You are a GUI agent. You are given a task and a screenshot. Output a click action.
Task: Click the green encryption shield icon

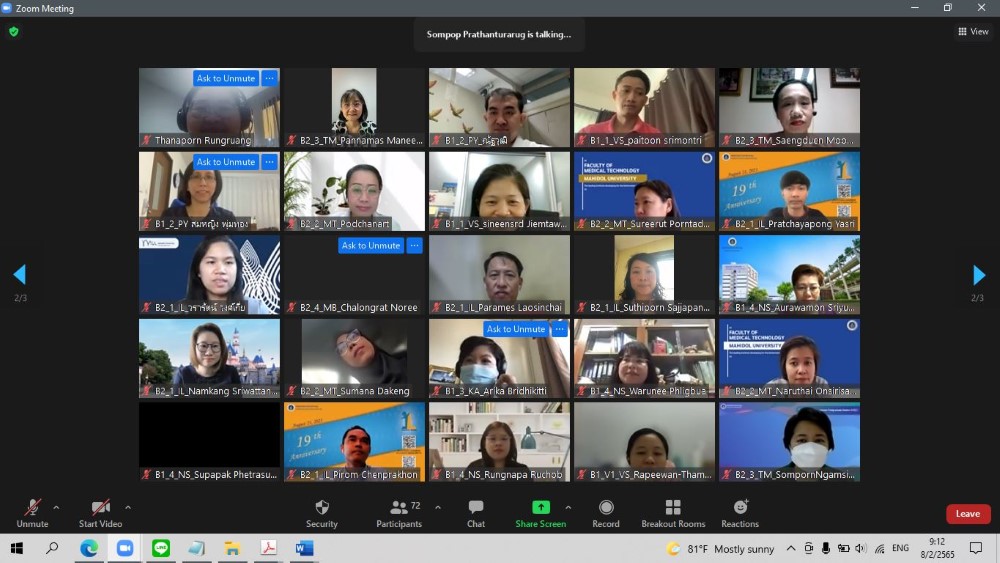(x=14, y=32)
